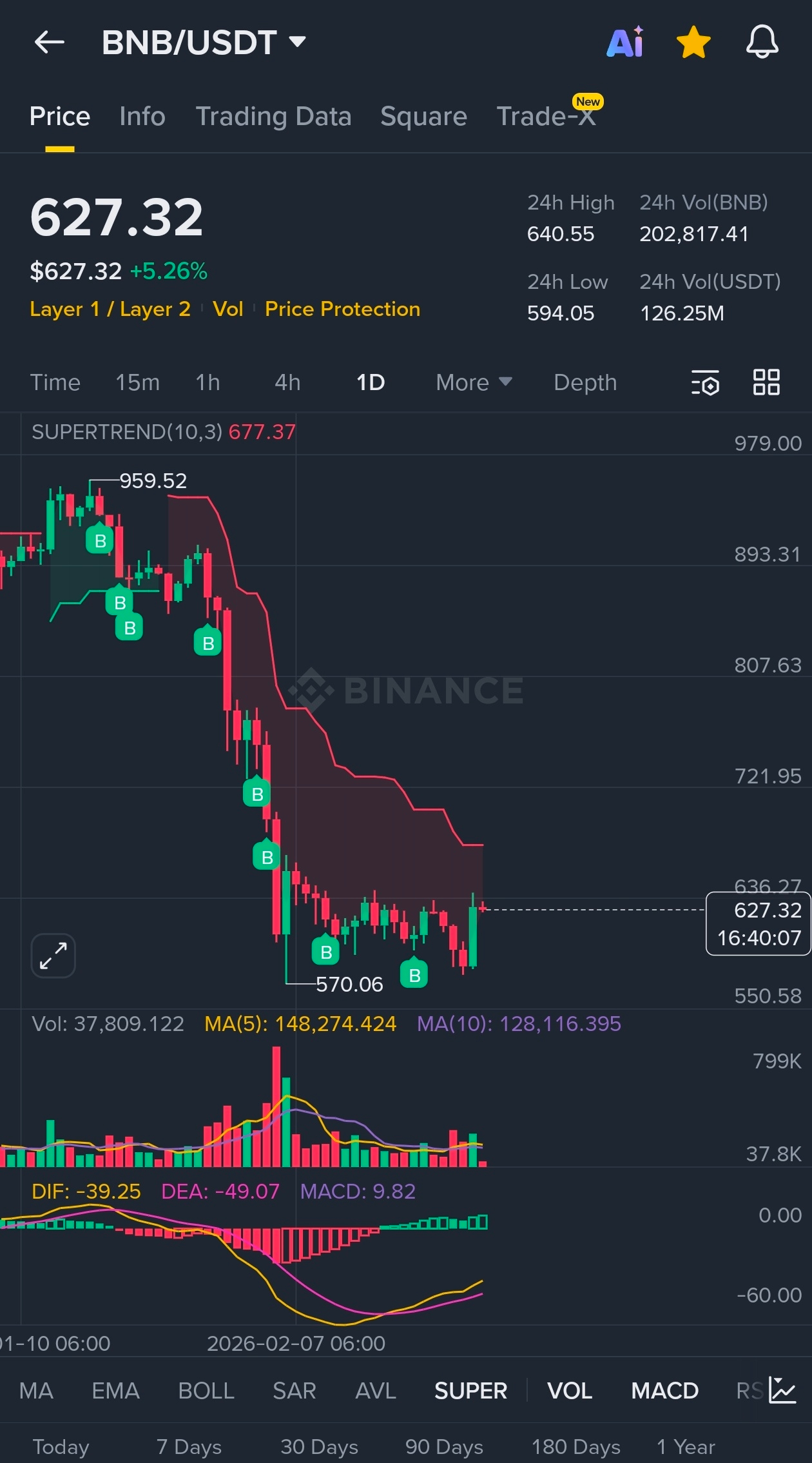The width and height of the screenshot is (812, 1463).
Task: Tap the DEA value label
Action: tap(220, 1192)
